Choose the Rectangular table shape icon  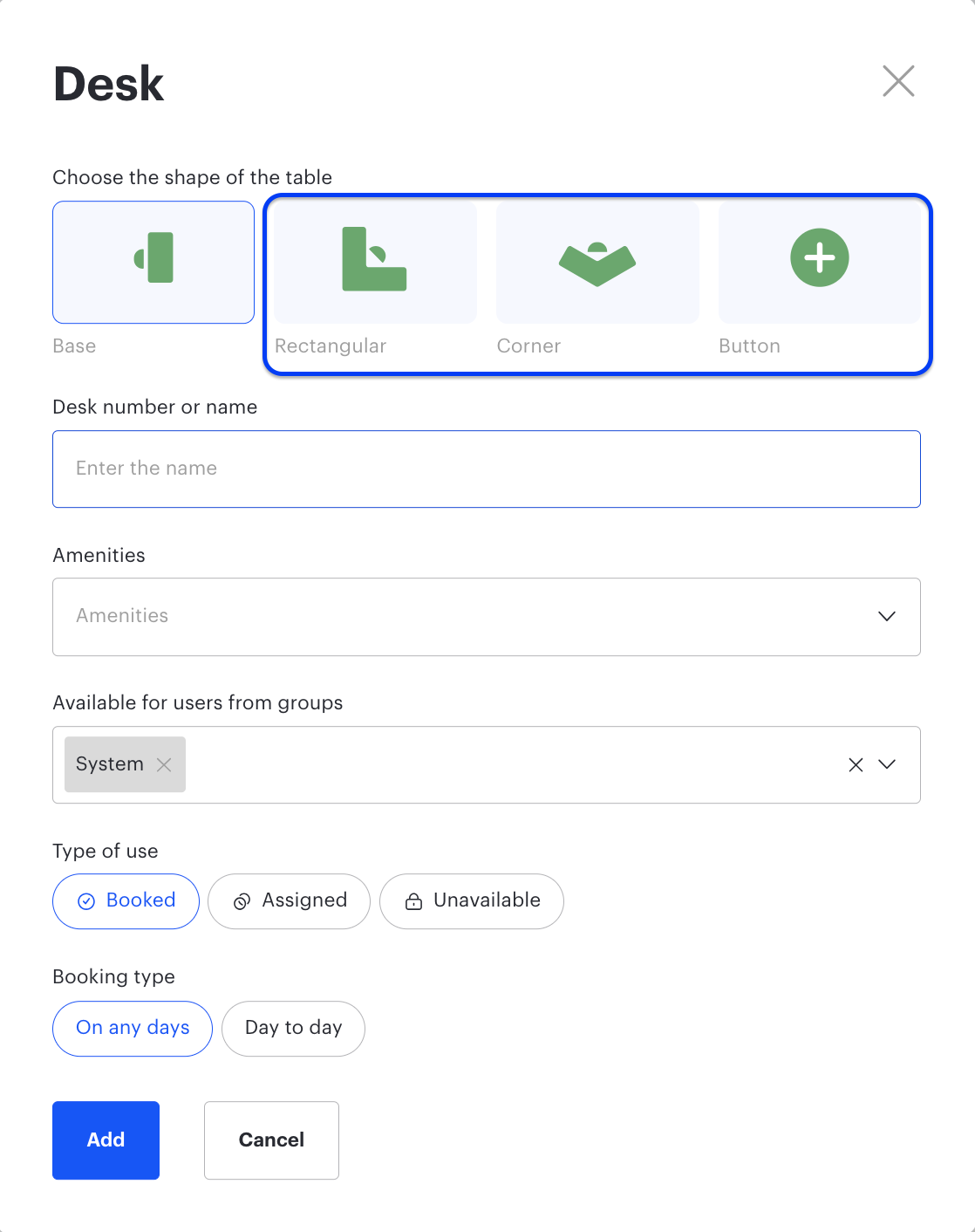[374, 259]
